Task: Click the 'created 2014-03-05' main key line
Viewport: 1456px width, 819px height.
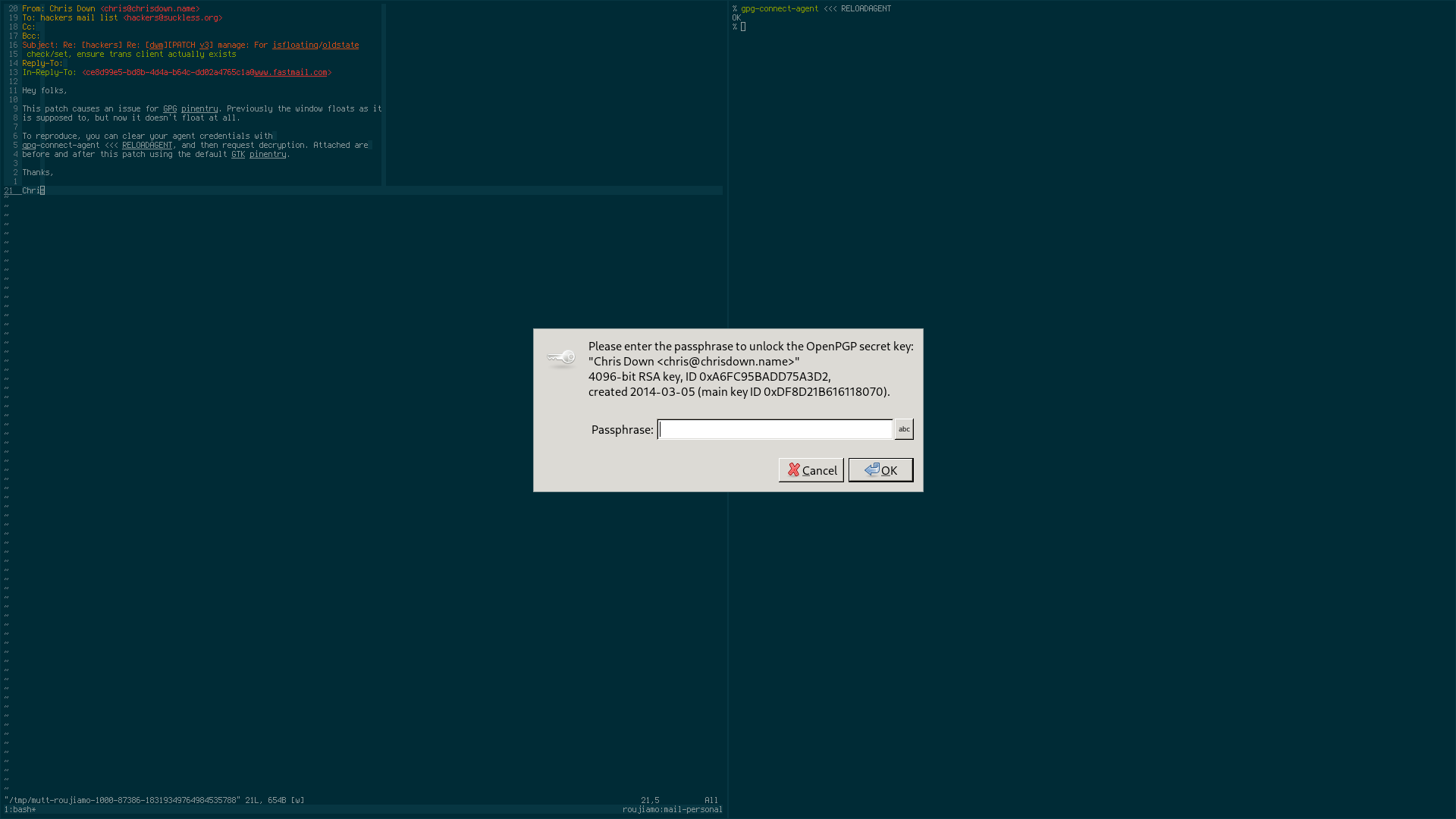Action: [x=739, y=392]
